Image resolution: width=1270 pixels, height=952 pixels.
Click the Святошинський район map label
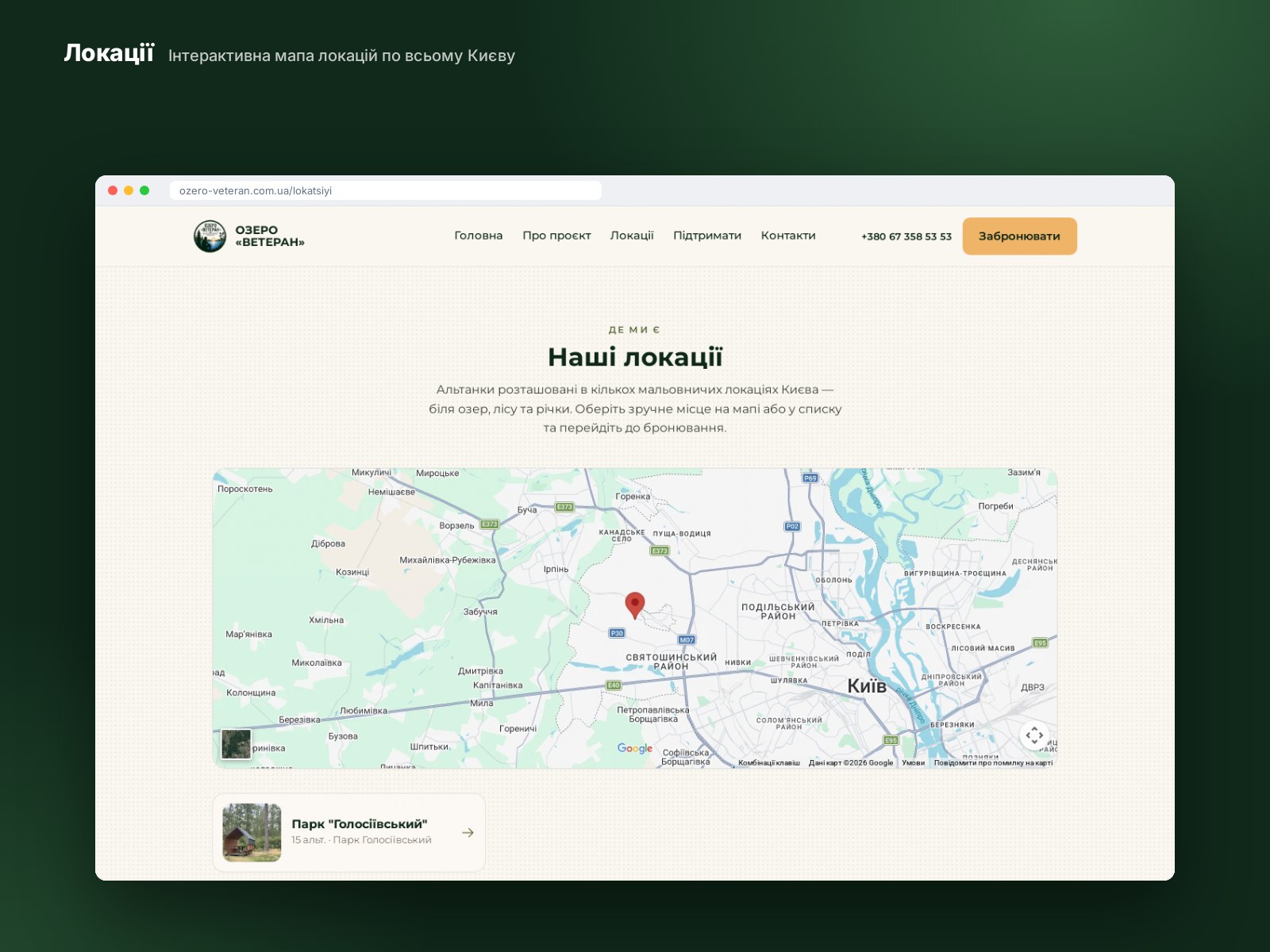point(671,662)
